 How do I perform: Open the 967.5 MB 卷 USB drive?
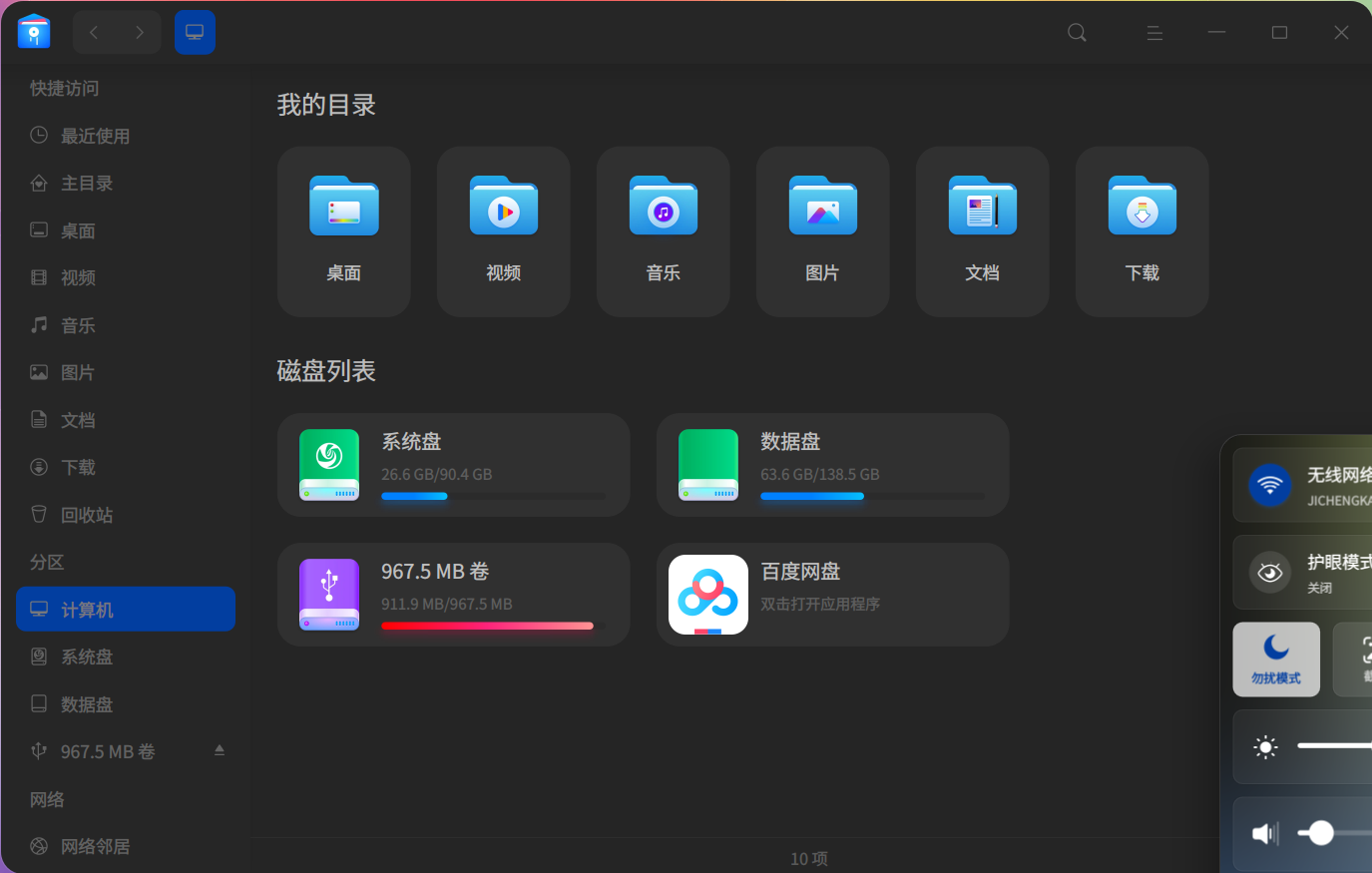454,595
